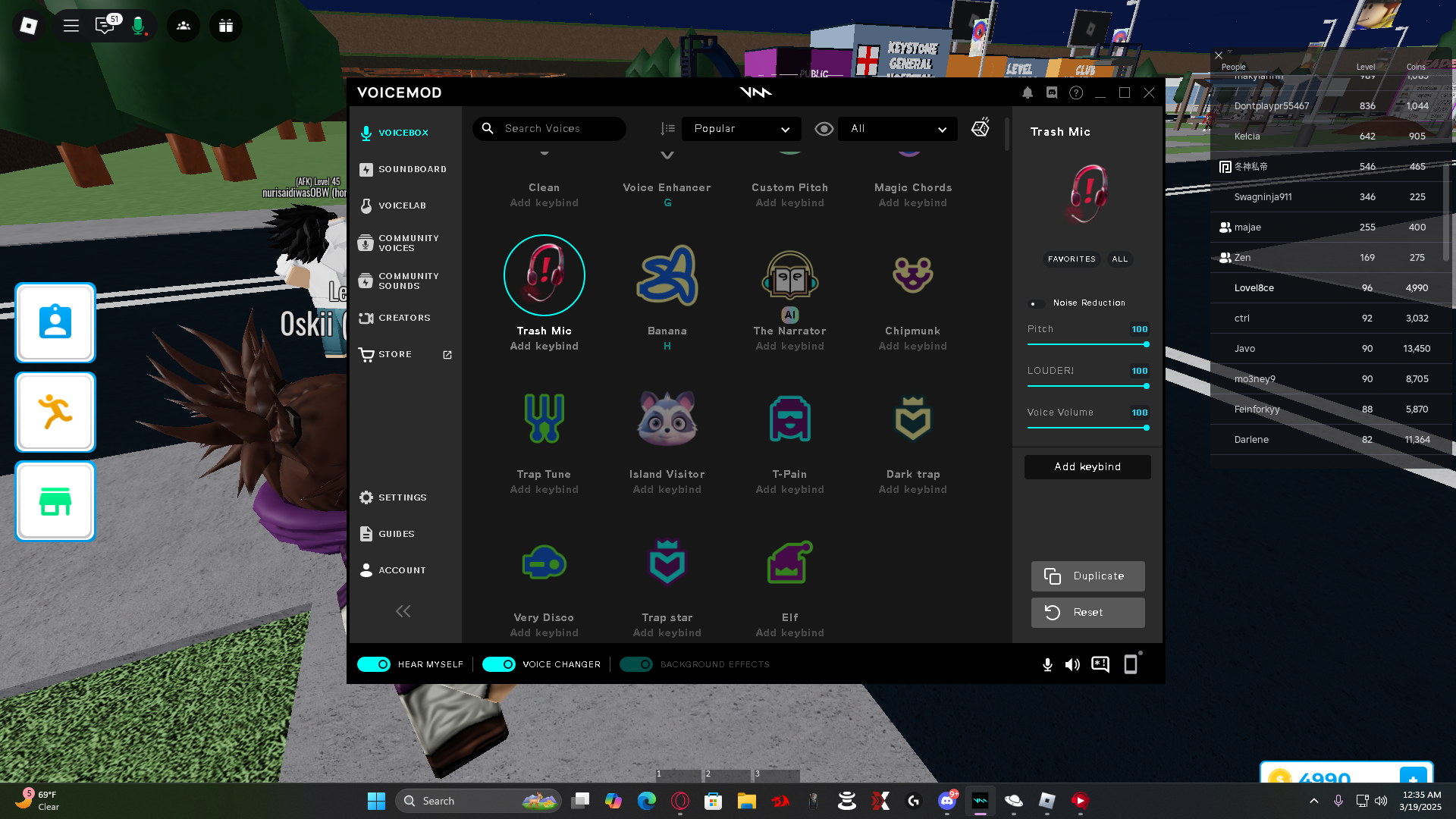This screenshot has height=819, width=1456.
Task: Select the Trap star voice icon
Action: [667, 562]
